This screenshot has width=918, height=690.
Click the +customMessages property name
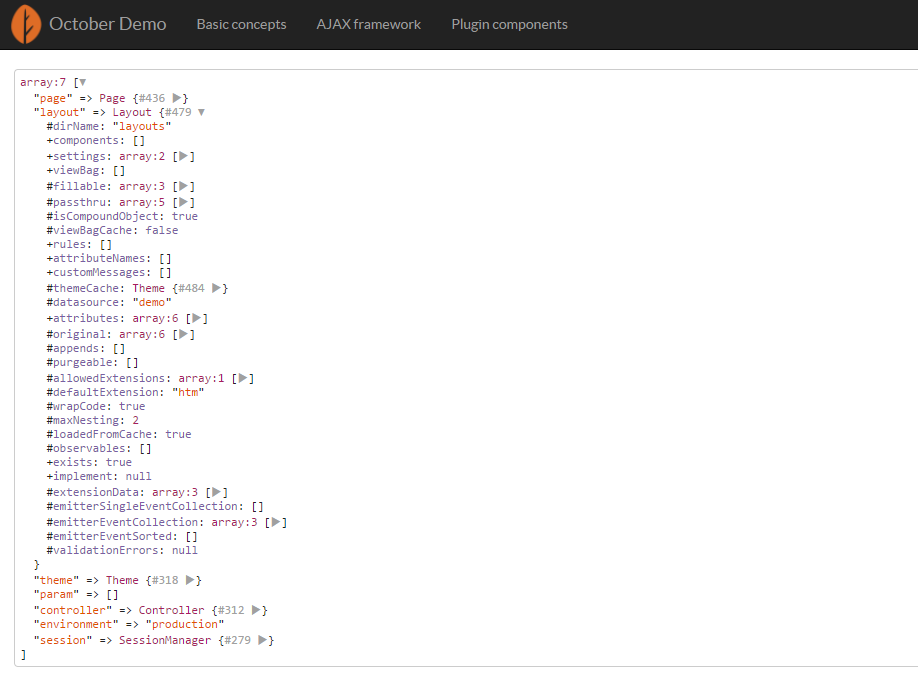pos(99,272)
